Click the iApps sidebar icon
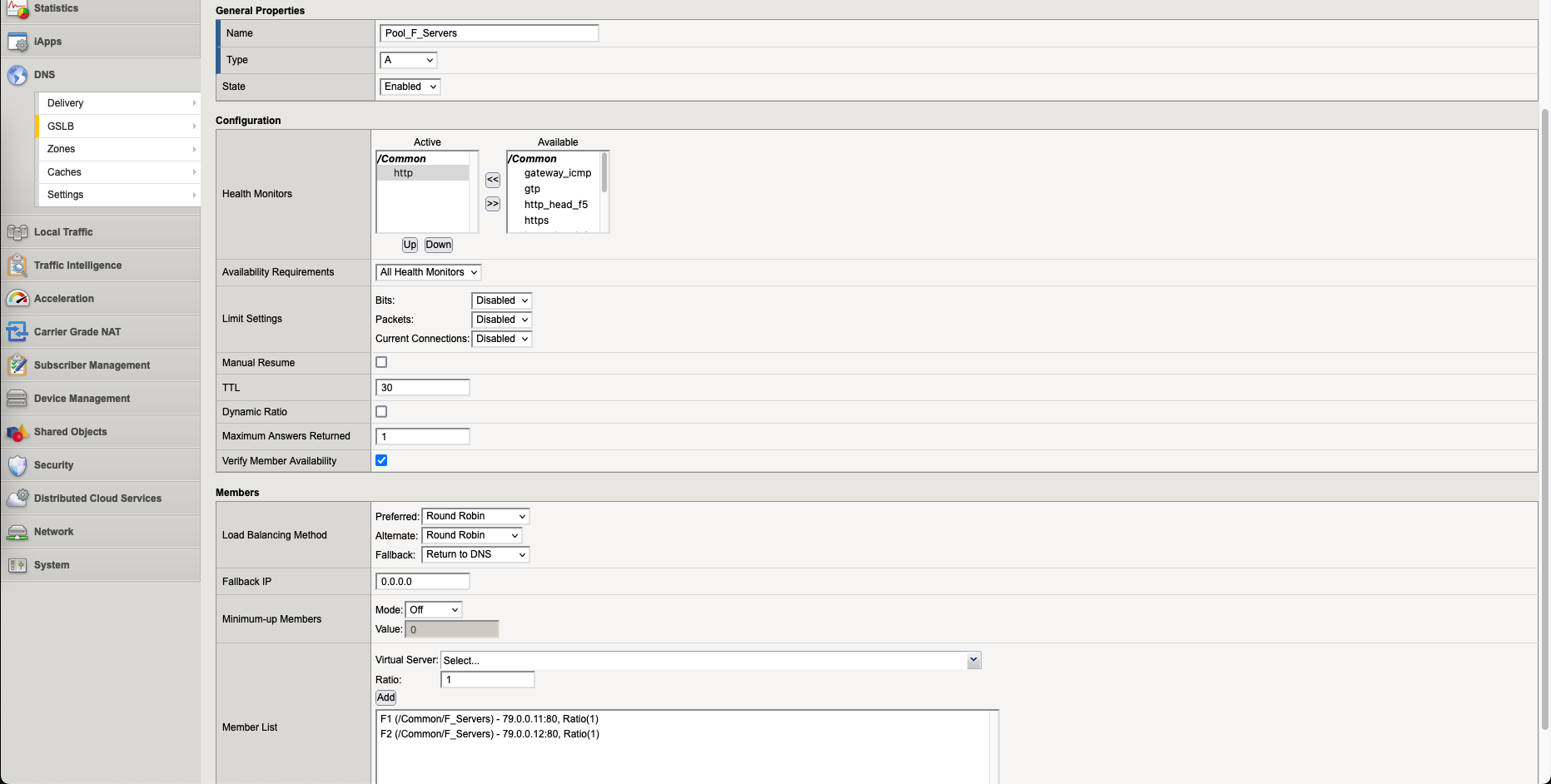Screen dimensions: 1551x784 point(17,42)
